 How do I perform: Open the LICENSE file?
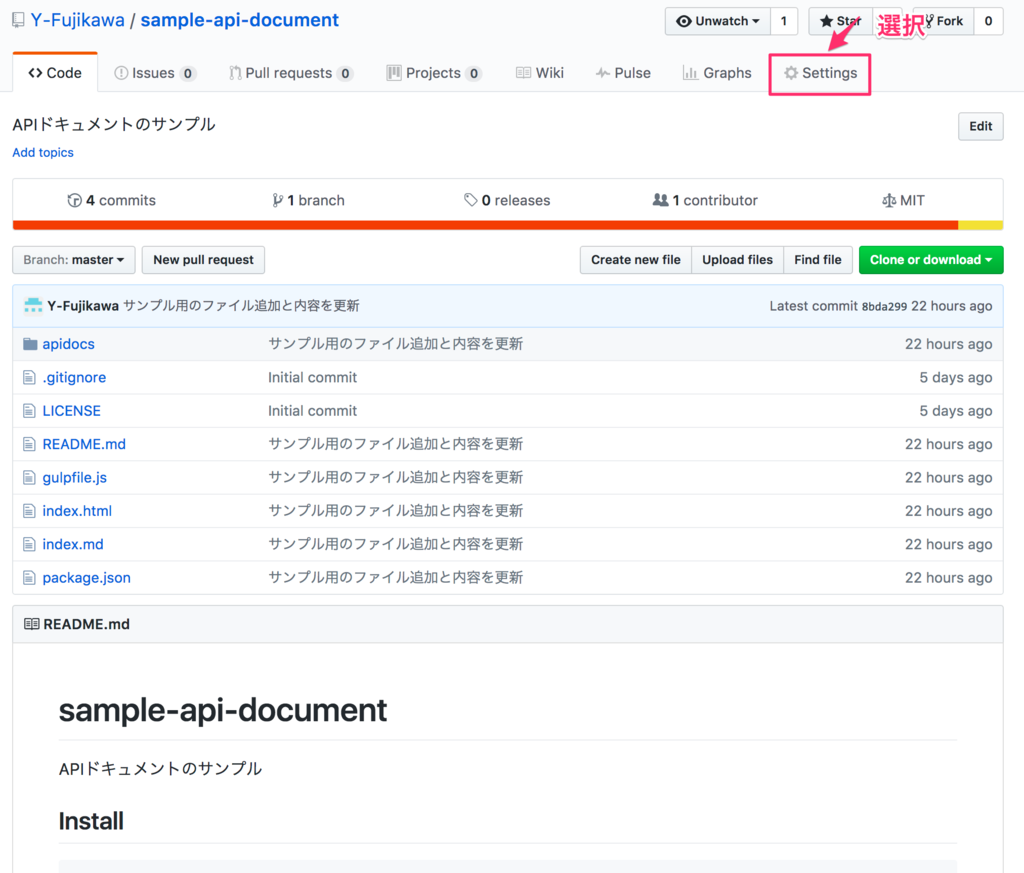(x=72, y=411)
